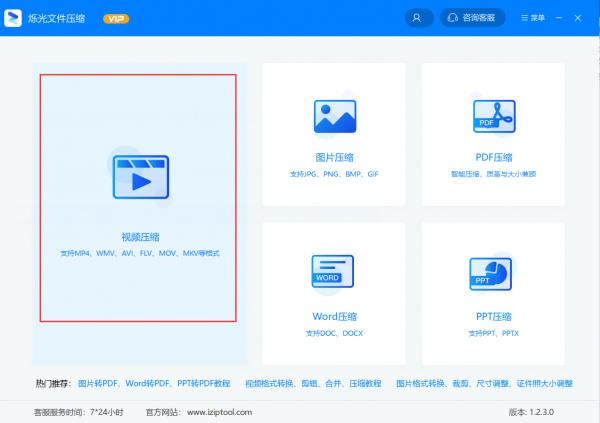Open the 视频格式转换、剪辑、合并 tutorial link
Viewport: 600px width, 423px height.
pos(312,384)
